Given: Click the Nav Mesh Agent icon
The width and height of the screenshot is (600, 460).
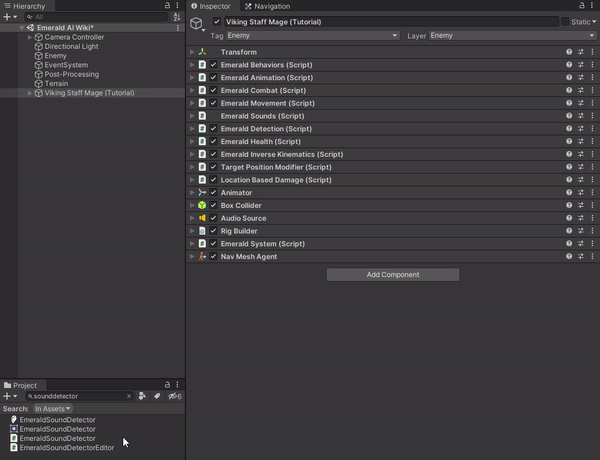Looking at the screenshot, I should pos(202,257).
